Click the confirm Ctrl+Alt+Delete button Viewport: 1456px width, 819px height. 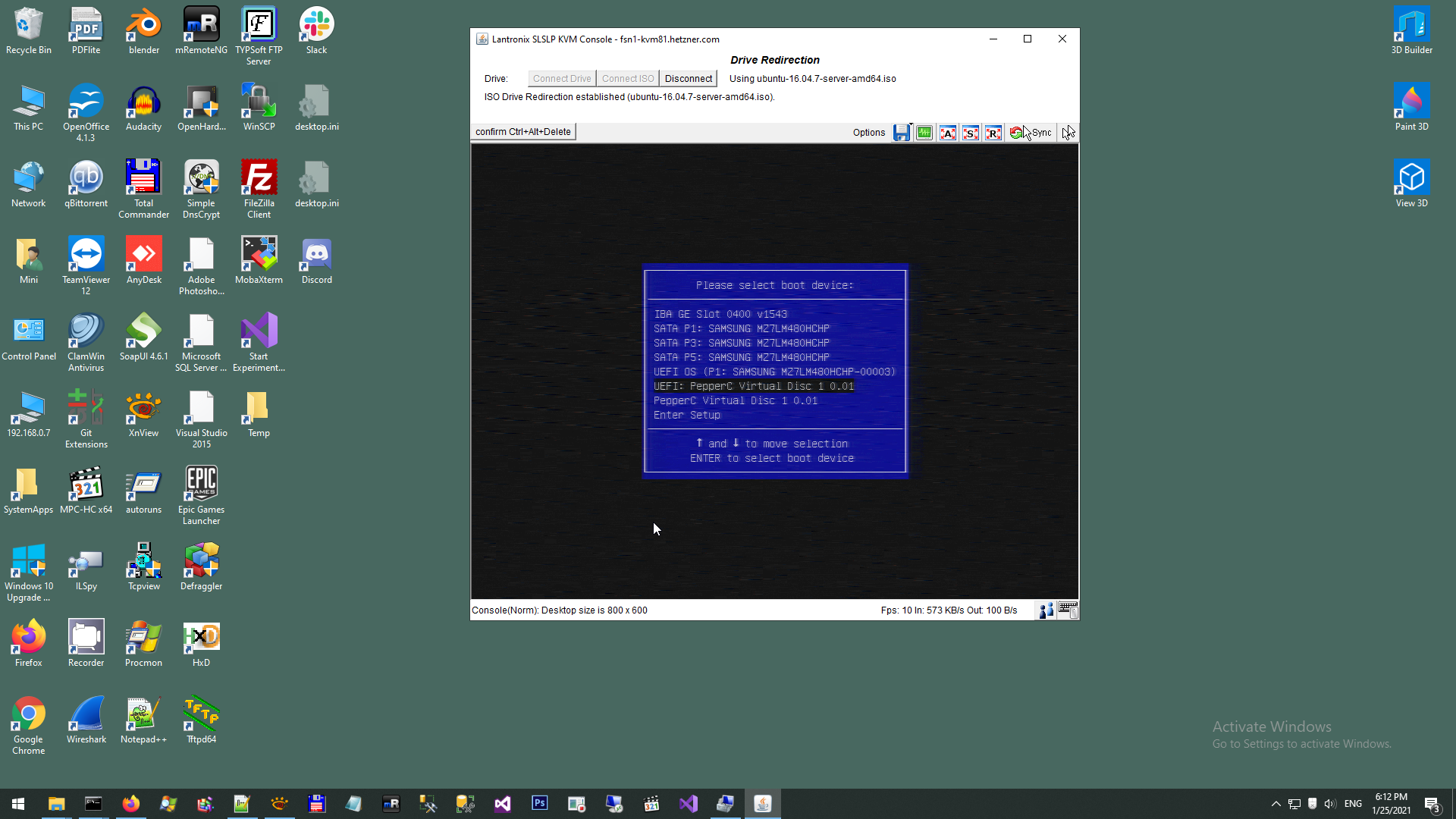coord(522,132)
